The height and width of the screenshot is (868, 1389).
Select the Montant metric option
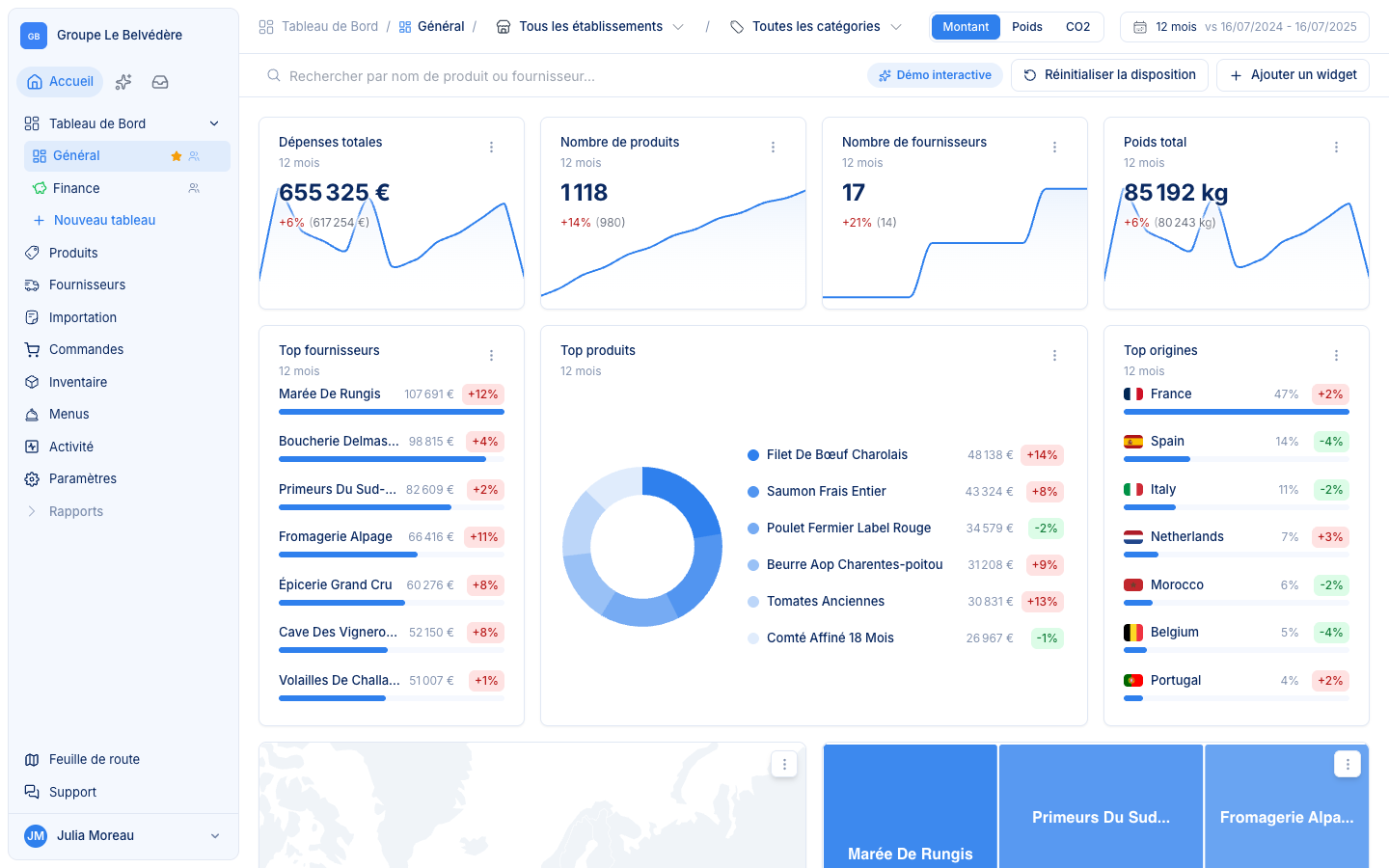tap(966, 27)
